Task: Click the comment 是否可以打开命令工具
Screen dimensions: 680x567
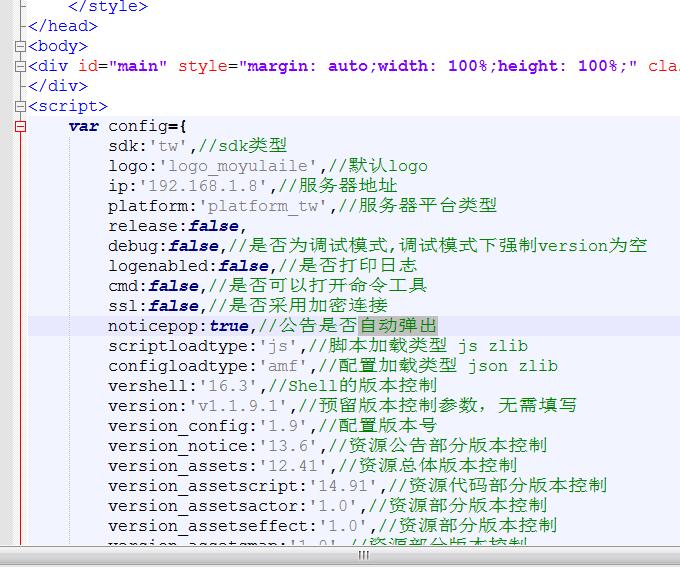Action: tap(327, 286)
